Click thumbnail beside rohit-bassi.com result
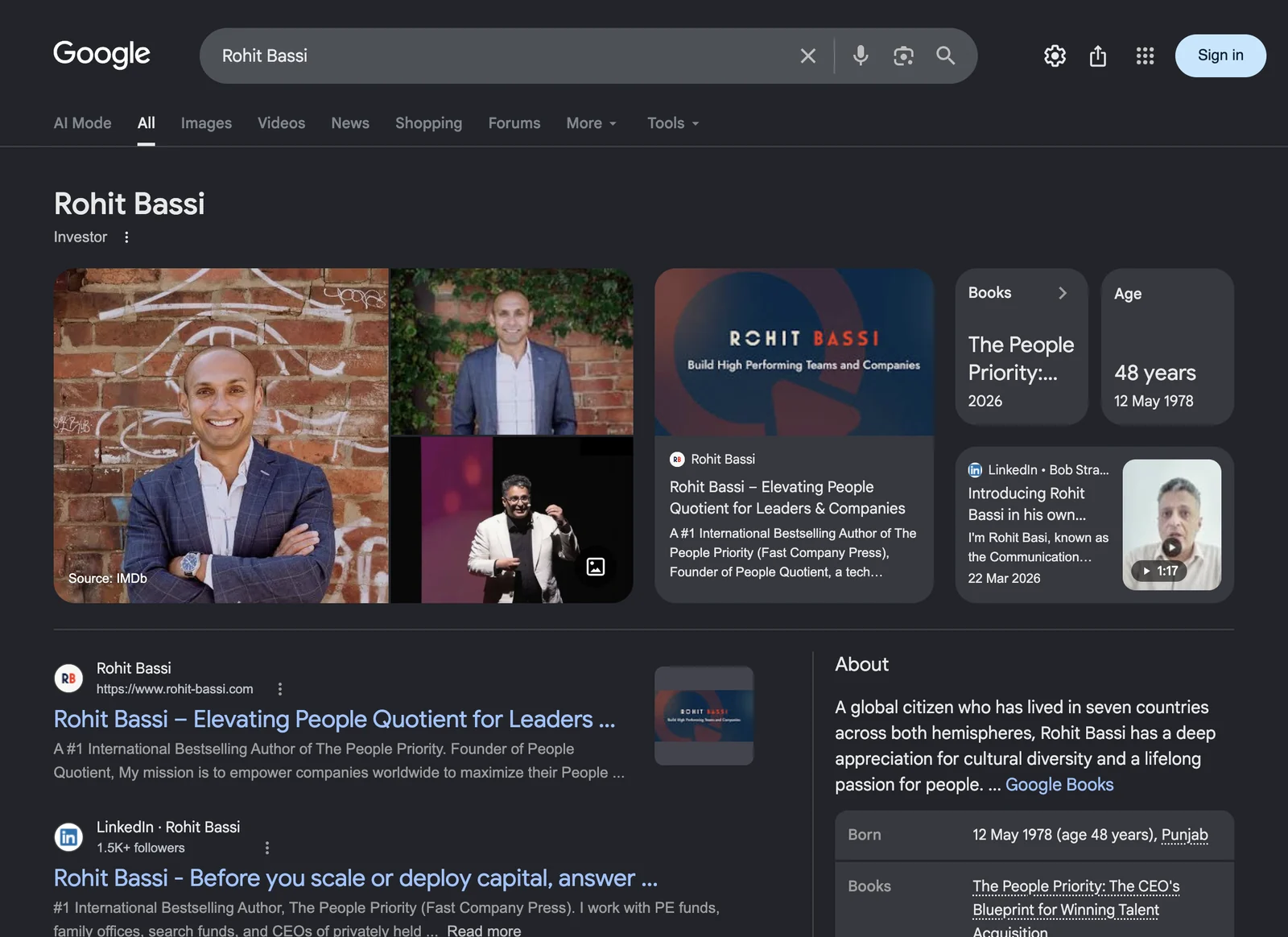 coord(704,716)
